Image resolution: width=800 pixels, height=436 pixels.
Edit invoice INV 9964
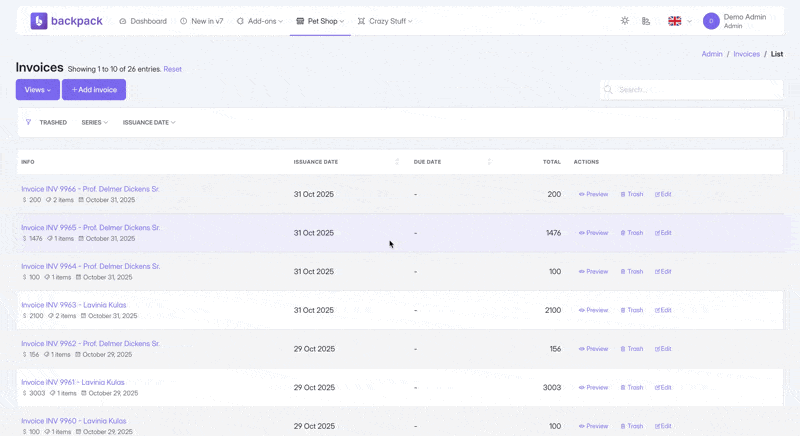coord(663,272)
